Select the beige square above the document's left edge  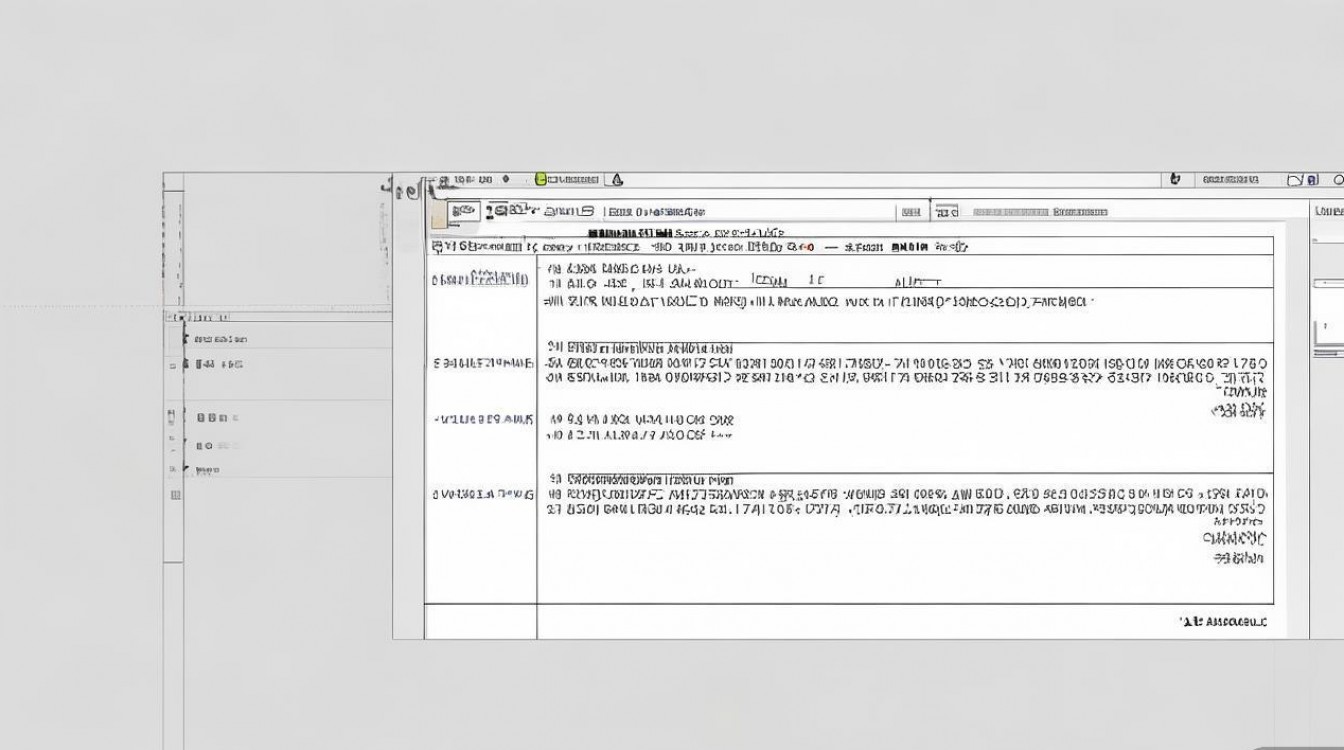point(437,214)
